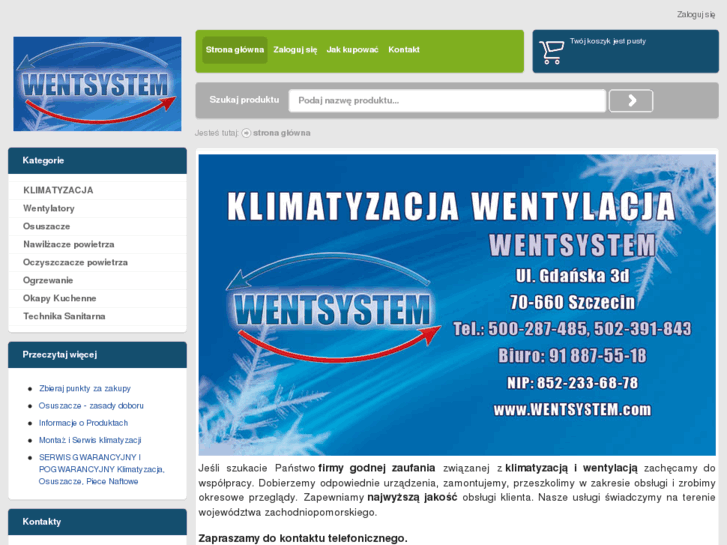
Task: Click the Zapraszamy do kontaktu telefonicznego text
Action: point(303,539)
